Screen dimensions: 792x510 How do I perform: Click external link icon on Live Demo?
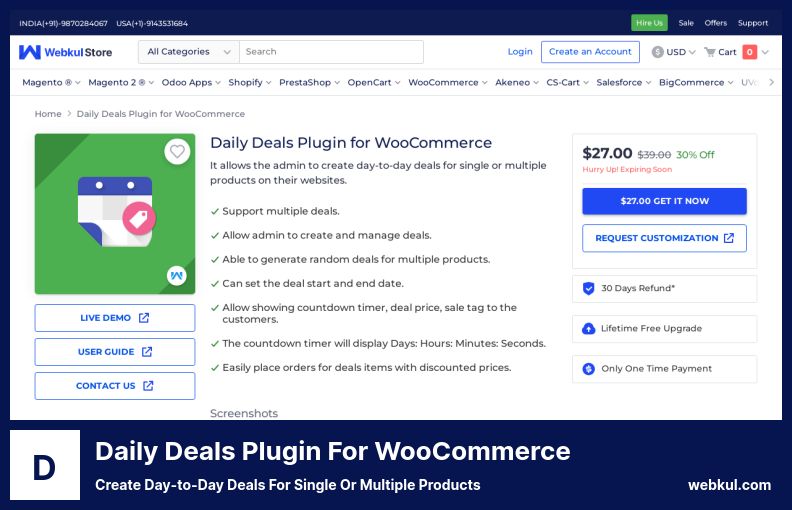click(144, 318)
